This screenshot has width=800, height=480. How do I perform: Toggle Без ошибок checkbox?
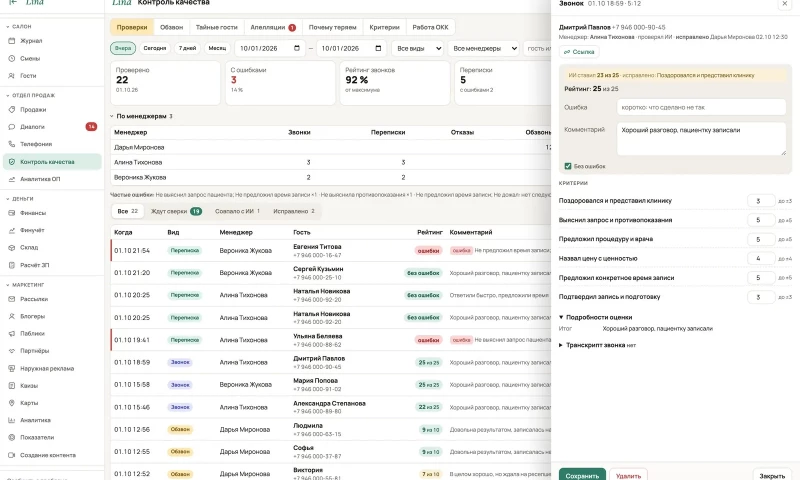pos(568,166)
